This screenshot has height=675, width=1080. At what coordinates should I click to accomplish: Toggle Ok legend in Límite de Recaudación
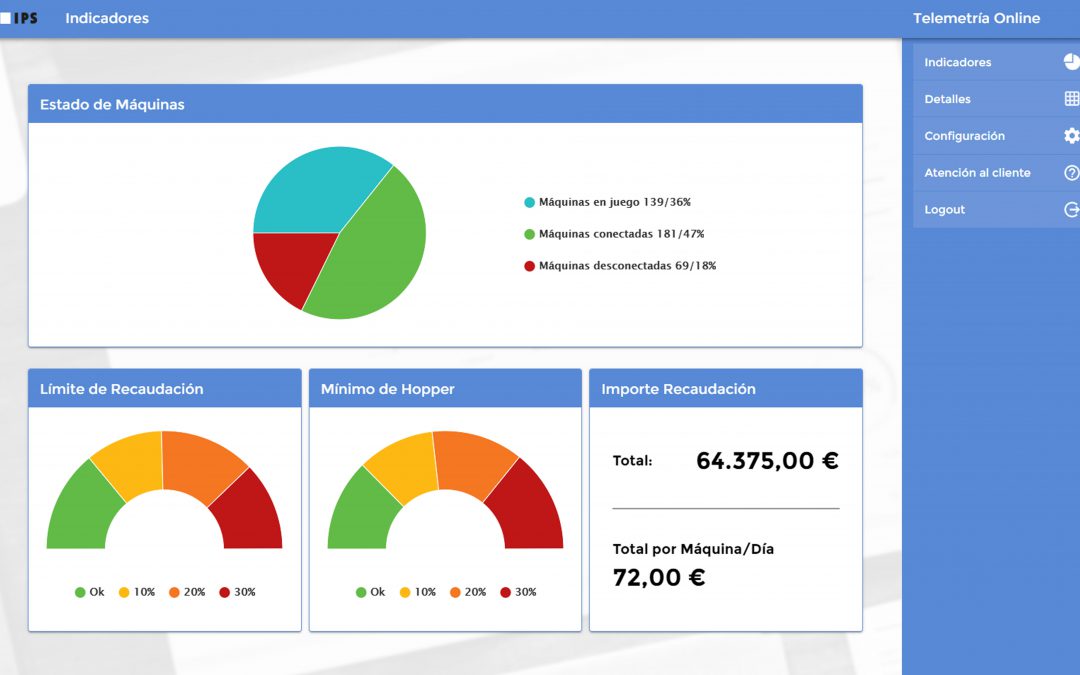90,592
